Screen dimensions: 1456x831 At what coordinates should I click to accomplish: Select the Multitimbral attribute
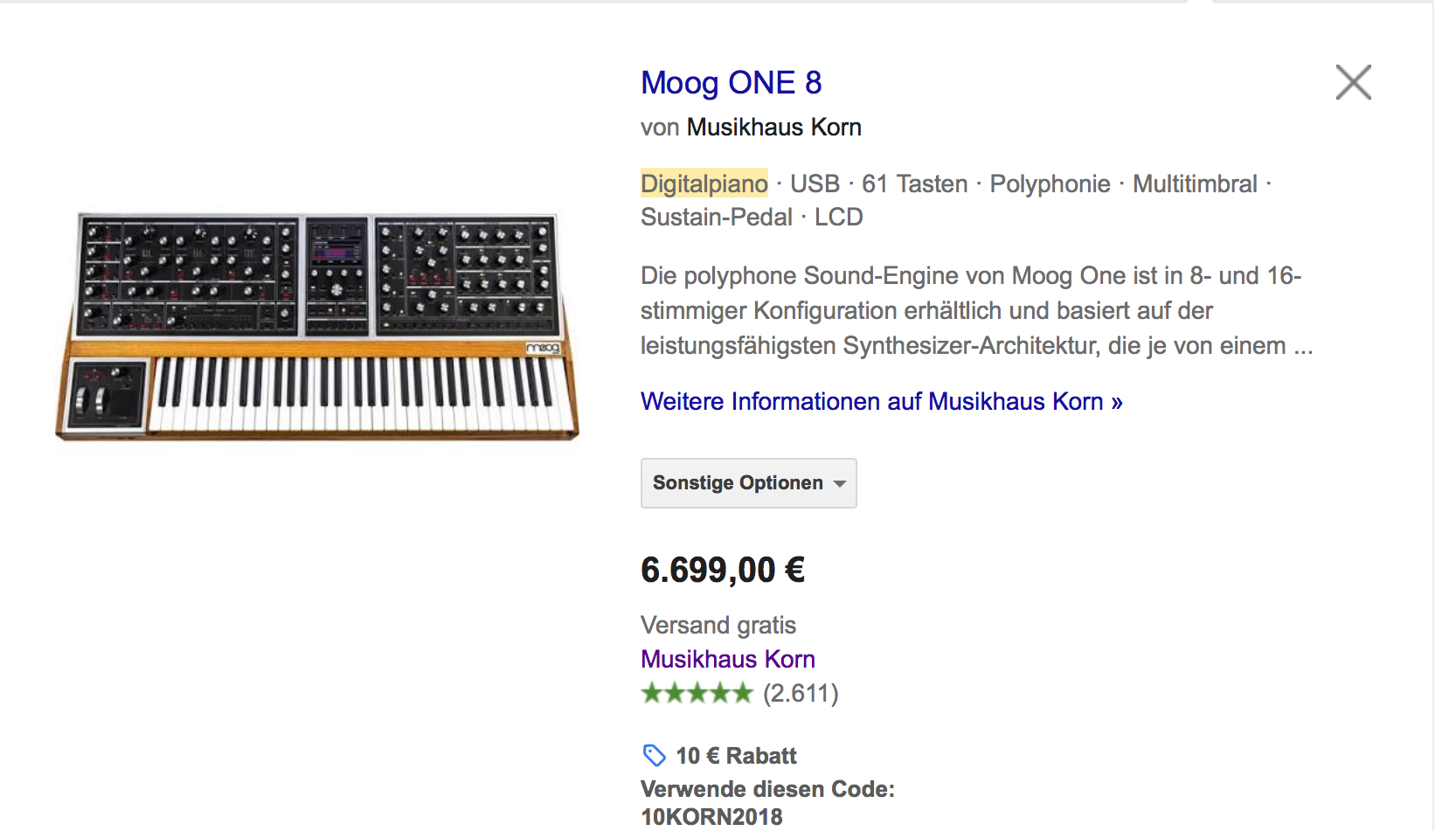click(1195, 184)
